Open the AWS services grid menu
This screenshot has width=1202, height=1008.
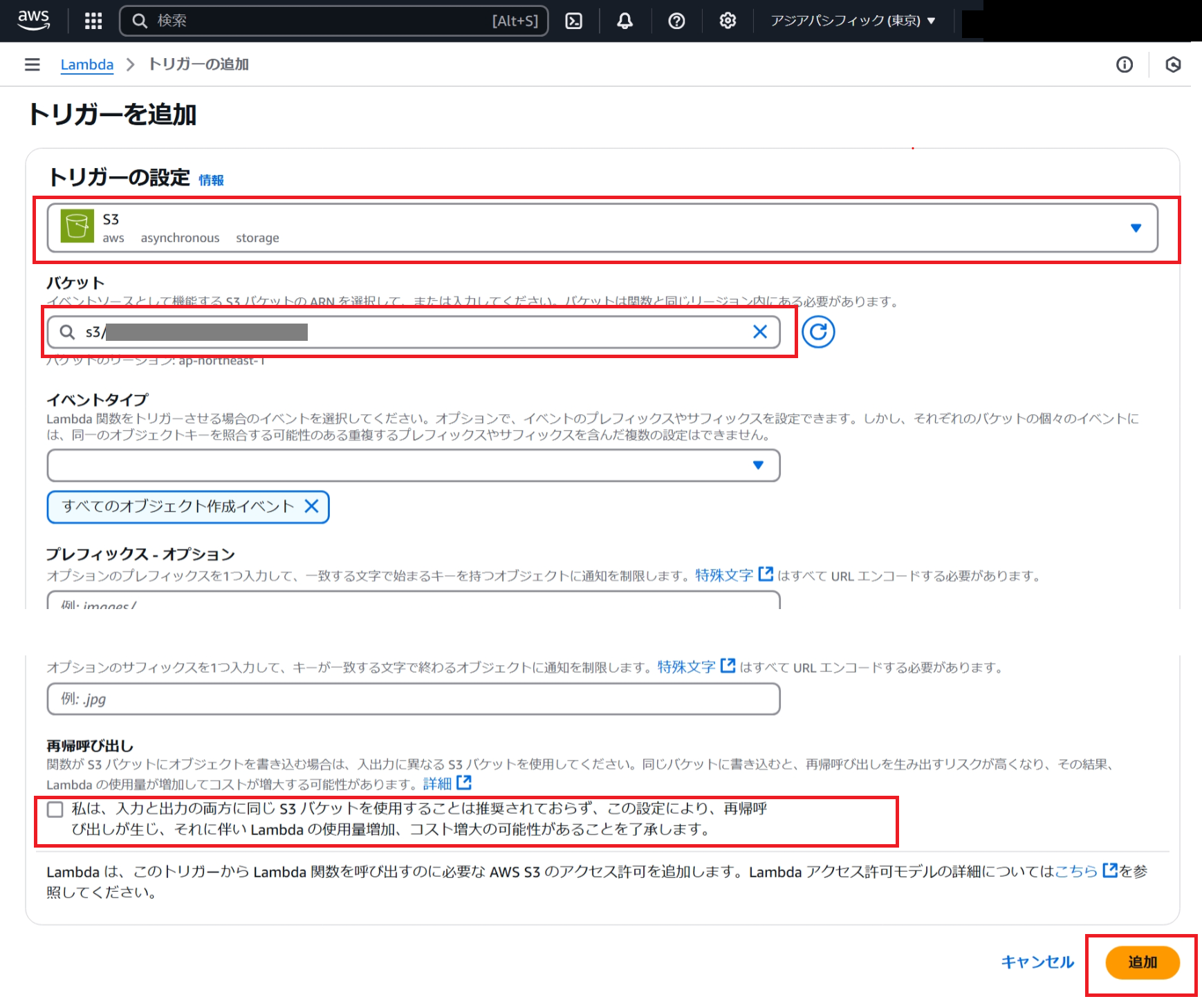pyautogui.click(x=93, y=21)
